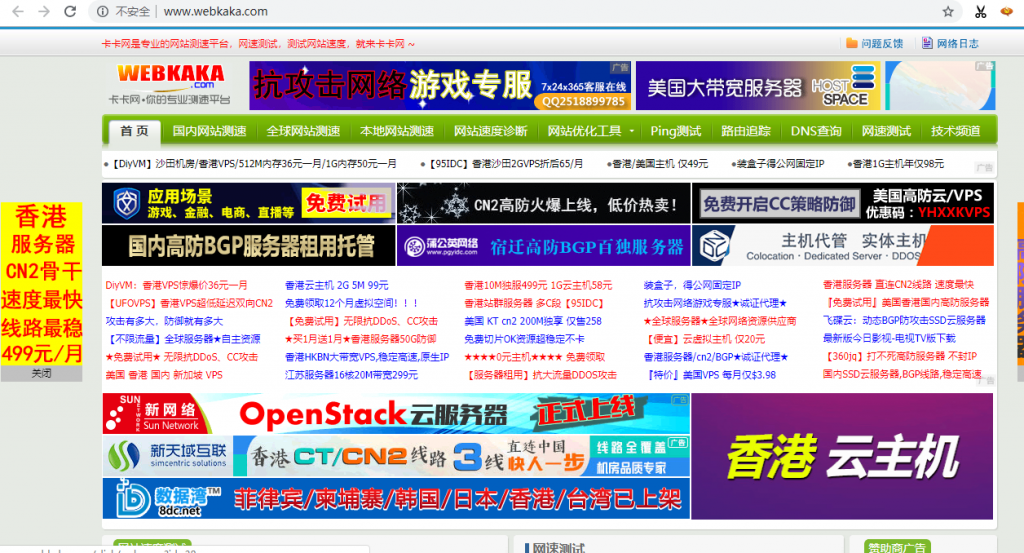Click the 应用场景 免费试用 shield banner
This screenshot has width=1024, height=553.
click(x=249, y=204)
